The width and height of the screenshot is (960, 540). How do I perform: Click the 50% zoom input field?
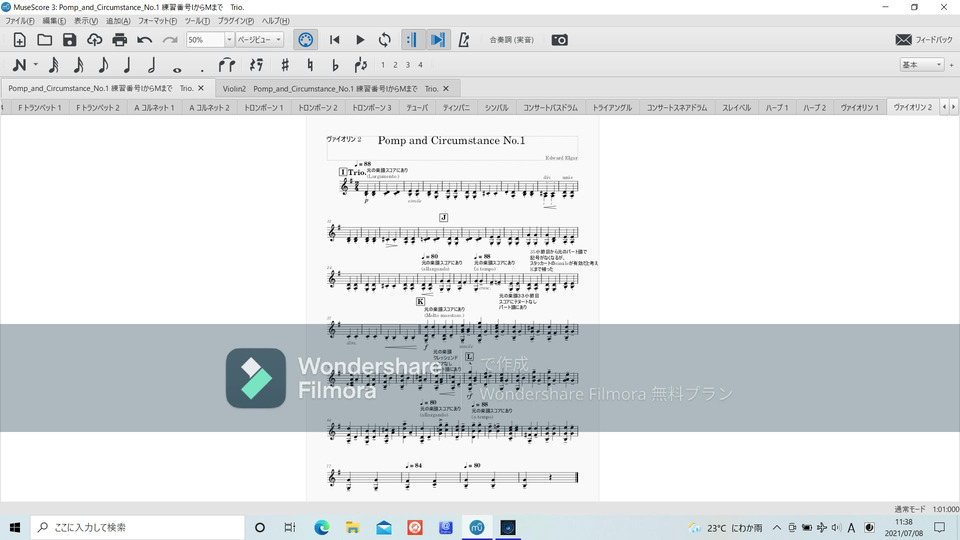point(205,40)
